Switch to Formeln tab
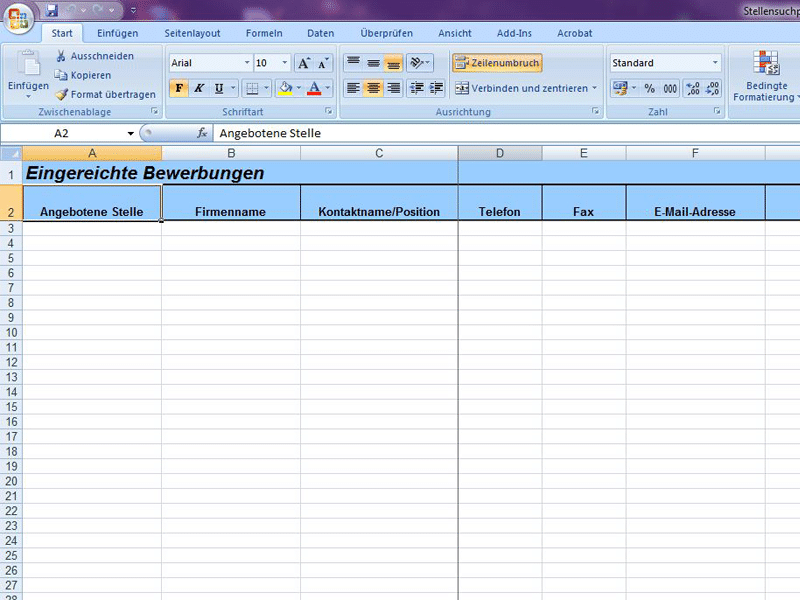Image resolution: width=800 pixels, height=600 pixels. click(264, 33)
